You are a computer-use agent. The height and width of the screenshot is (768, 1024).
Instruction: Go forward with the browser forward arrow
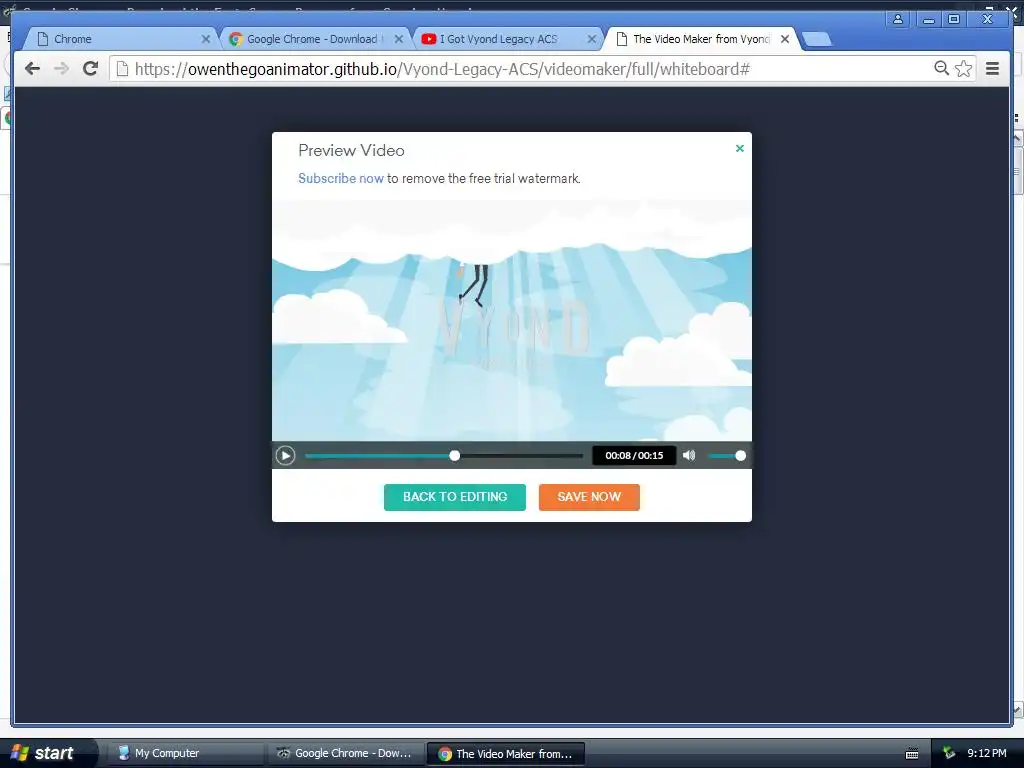tap(61, 68)
